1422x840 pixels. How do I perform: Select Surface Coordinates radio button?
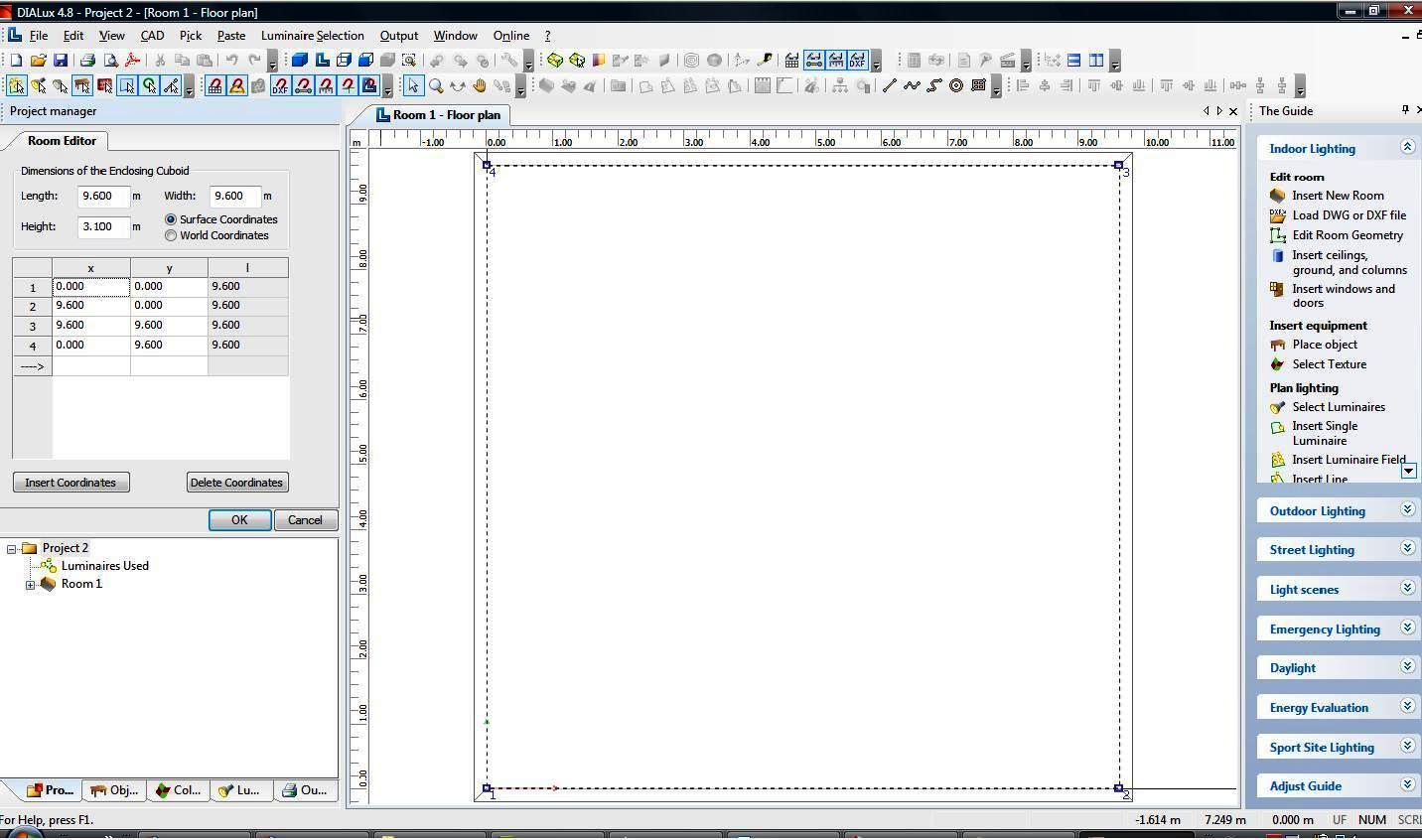click(171, 219)
